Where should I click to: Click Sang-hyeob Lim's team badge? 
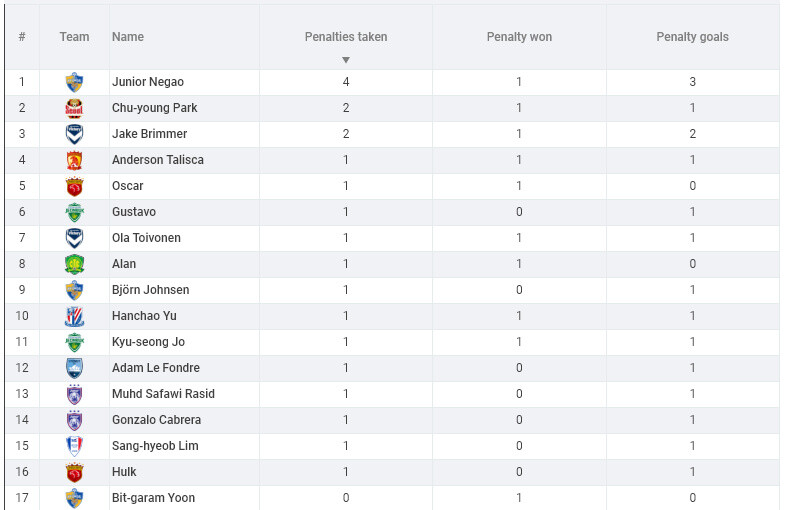click(74, 446)
